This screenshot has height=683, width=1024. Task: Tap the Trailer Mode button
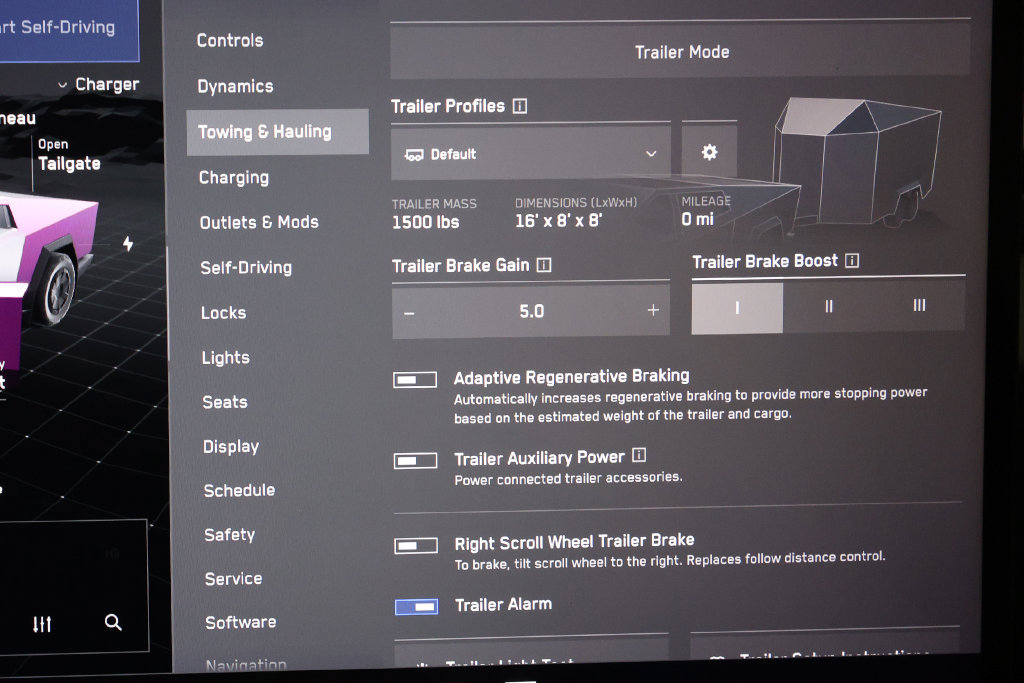(680, 52)
